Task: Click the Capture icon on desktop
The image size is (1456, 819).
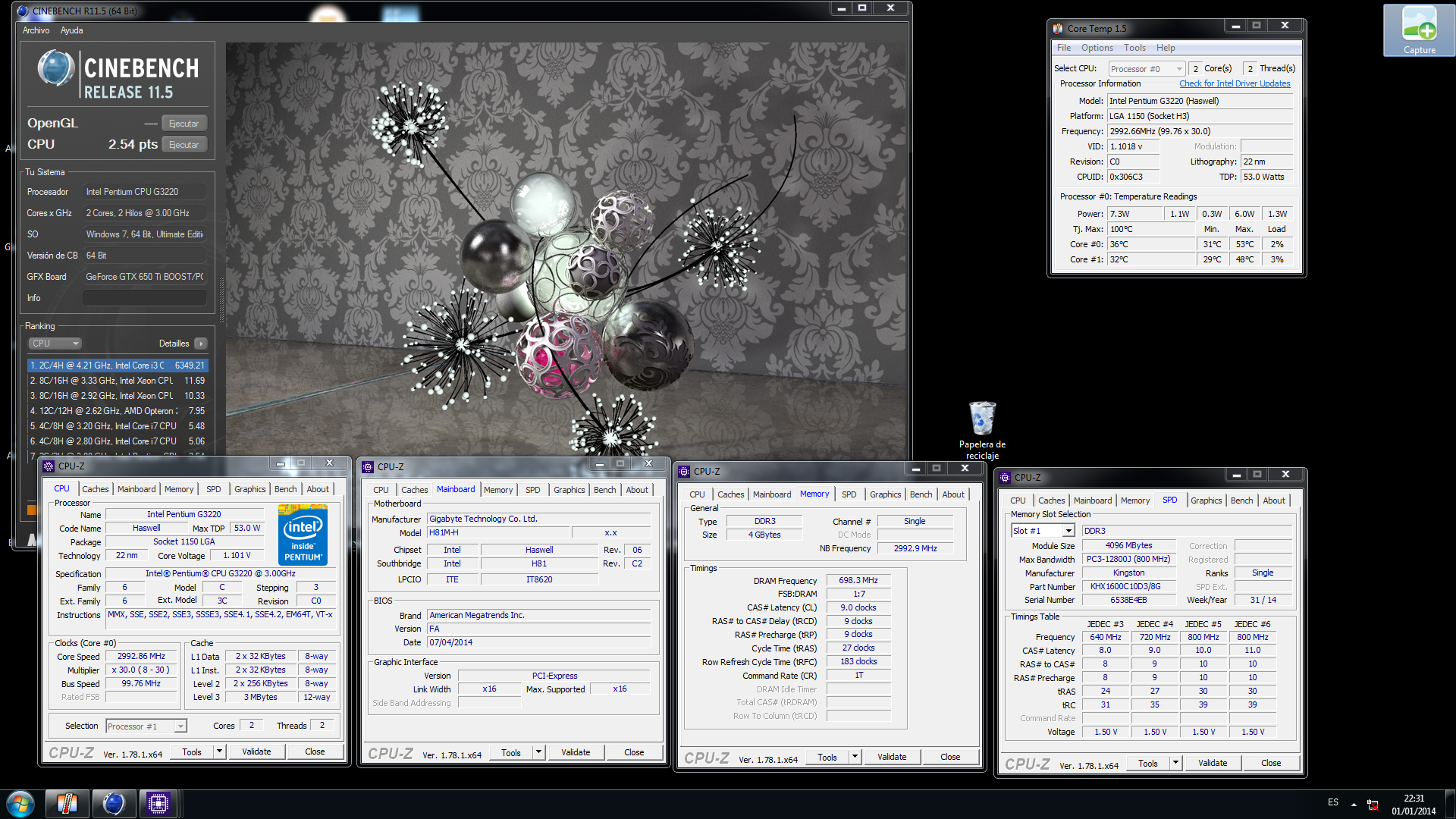Action: [1419, 30]
